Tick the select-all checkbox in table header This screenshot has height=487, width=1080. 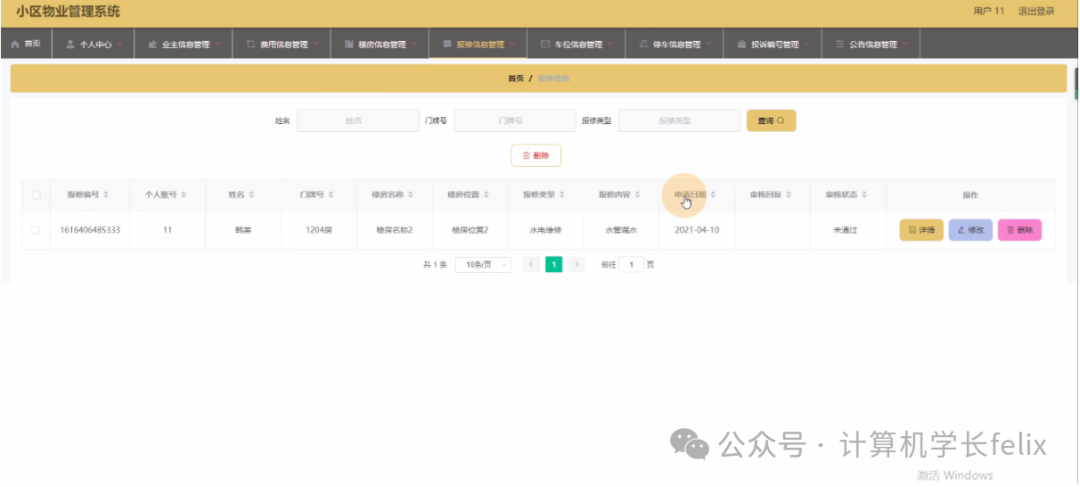36,195
